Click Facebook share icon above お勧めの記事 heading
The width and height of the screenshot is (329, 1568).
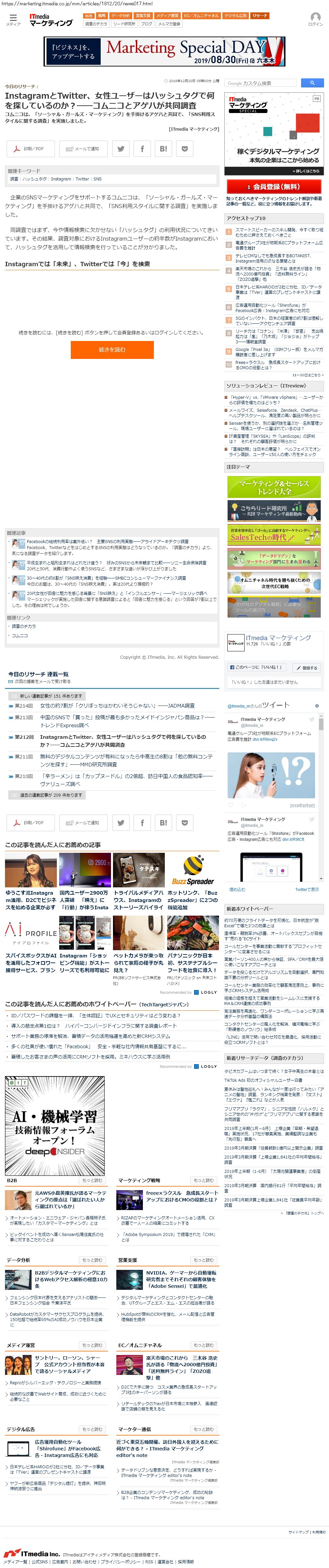[142, 822]
